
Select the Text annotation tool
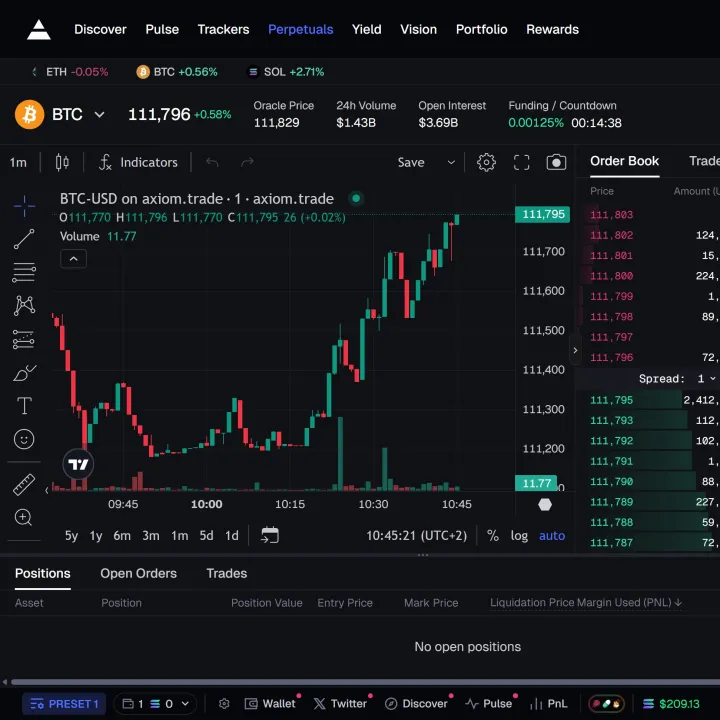pos(24,406)
